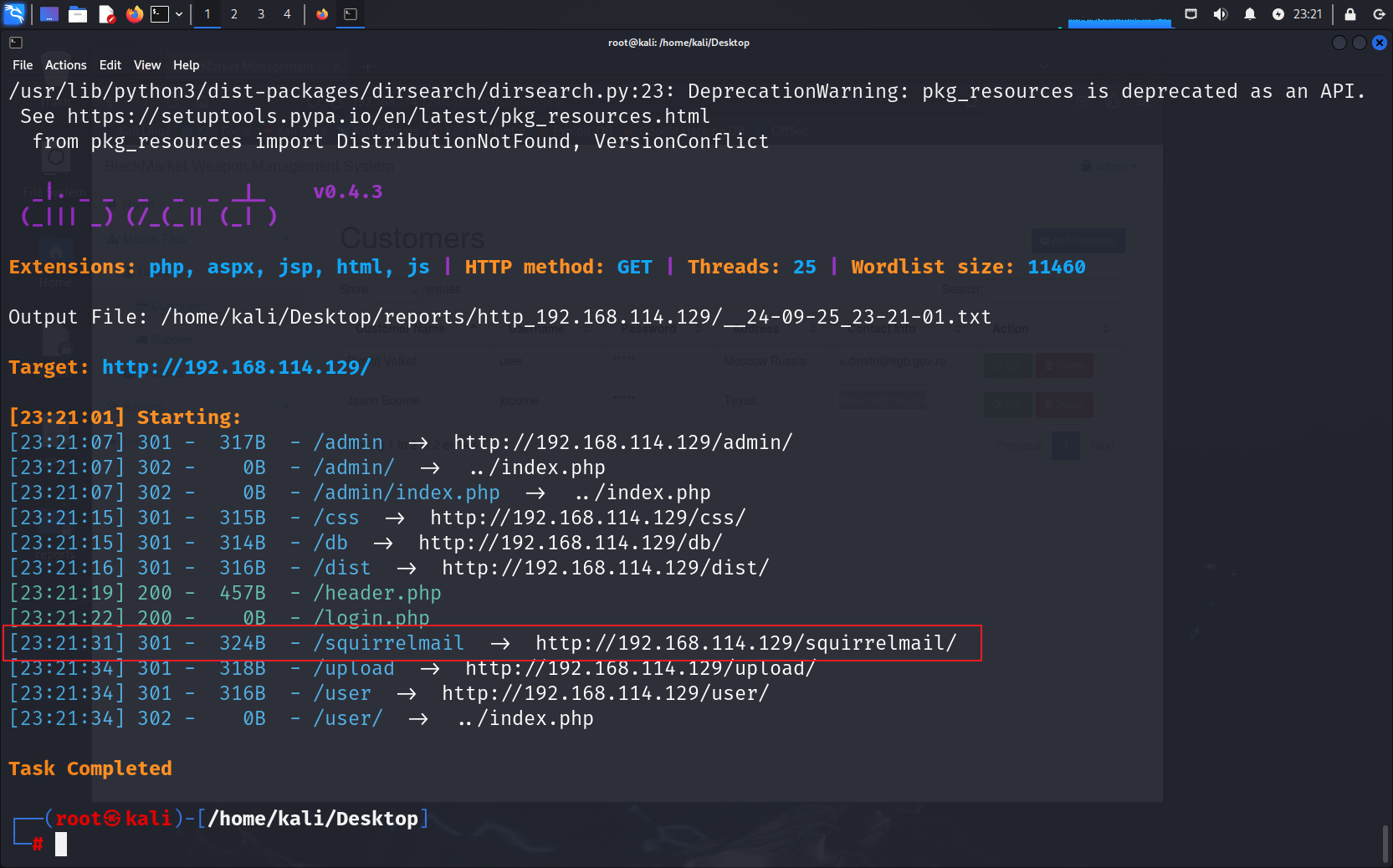Switch to workspace 3
Screen dimensions: 1393x868
261,14
